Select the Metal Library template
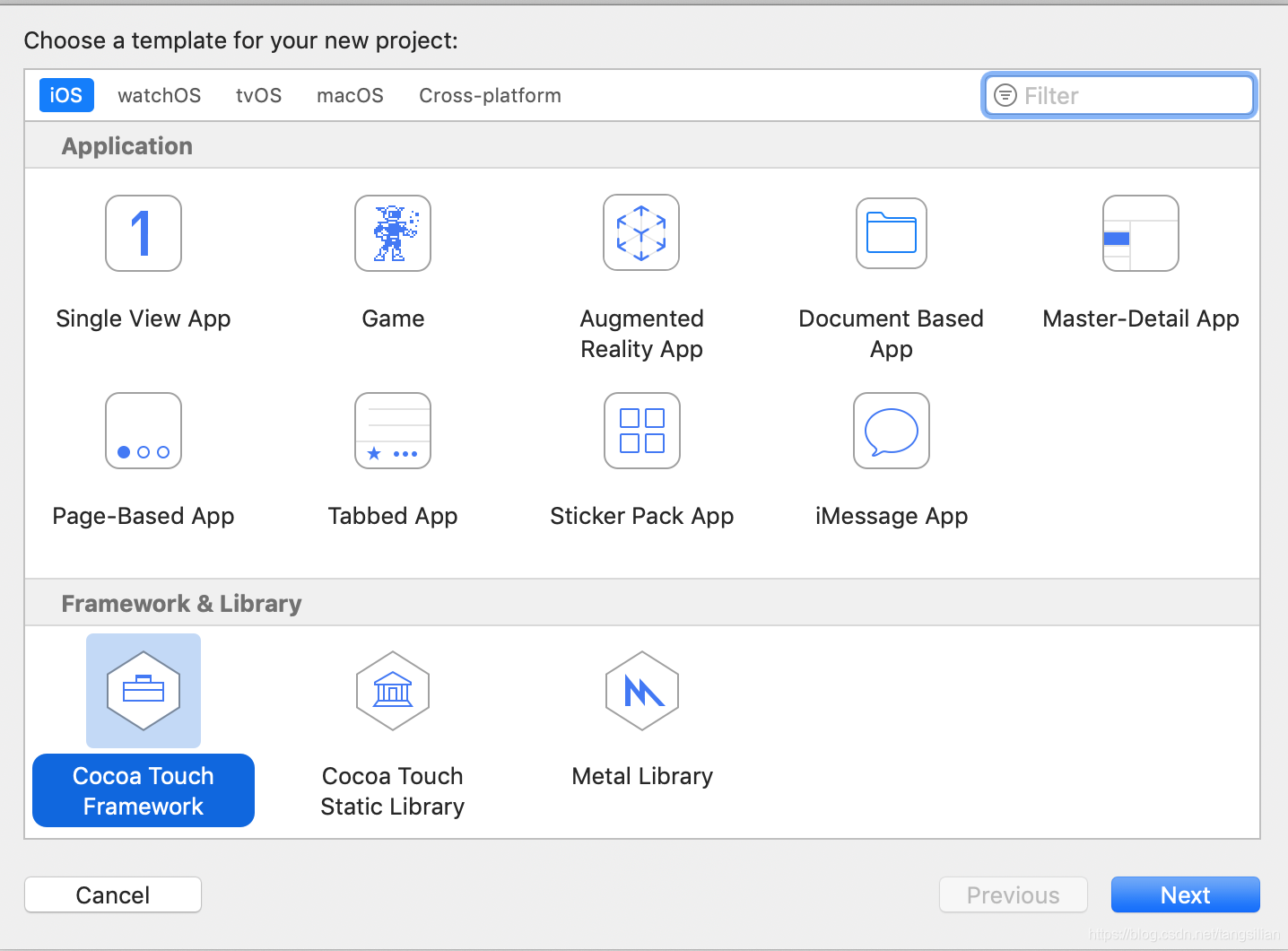1288x951 pixels. 641,718
